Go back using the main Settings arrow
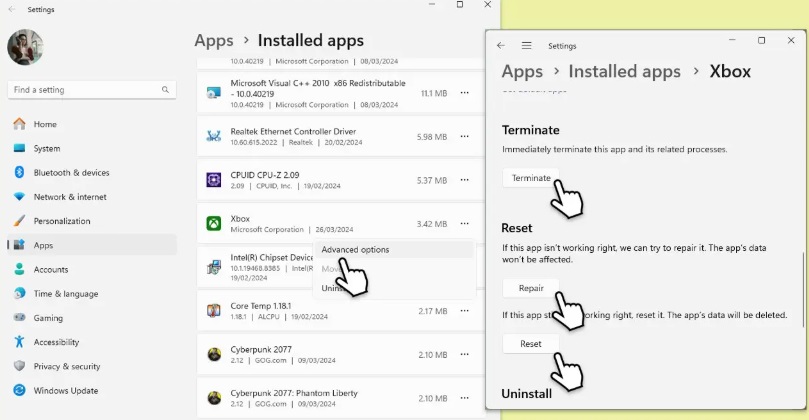The height and width of the screenshot is (420, 809). coord(12,9)
